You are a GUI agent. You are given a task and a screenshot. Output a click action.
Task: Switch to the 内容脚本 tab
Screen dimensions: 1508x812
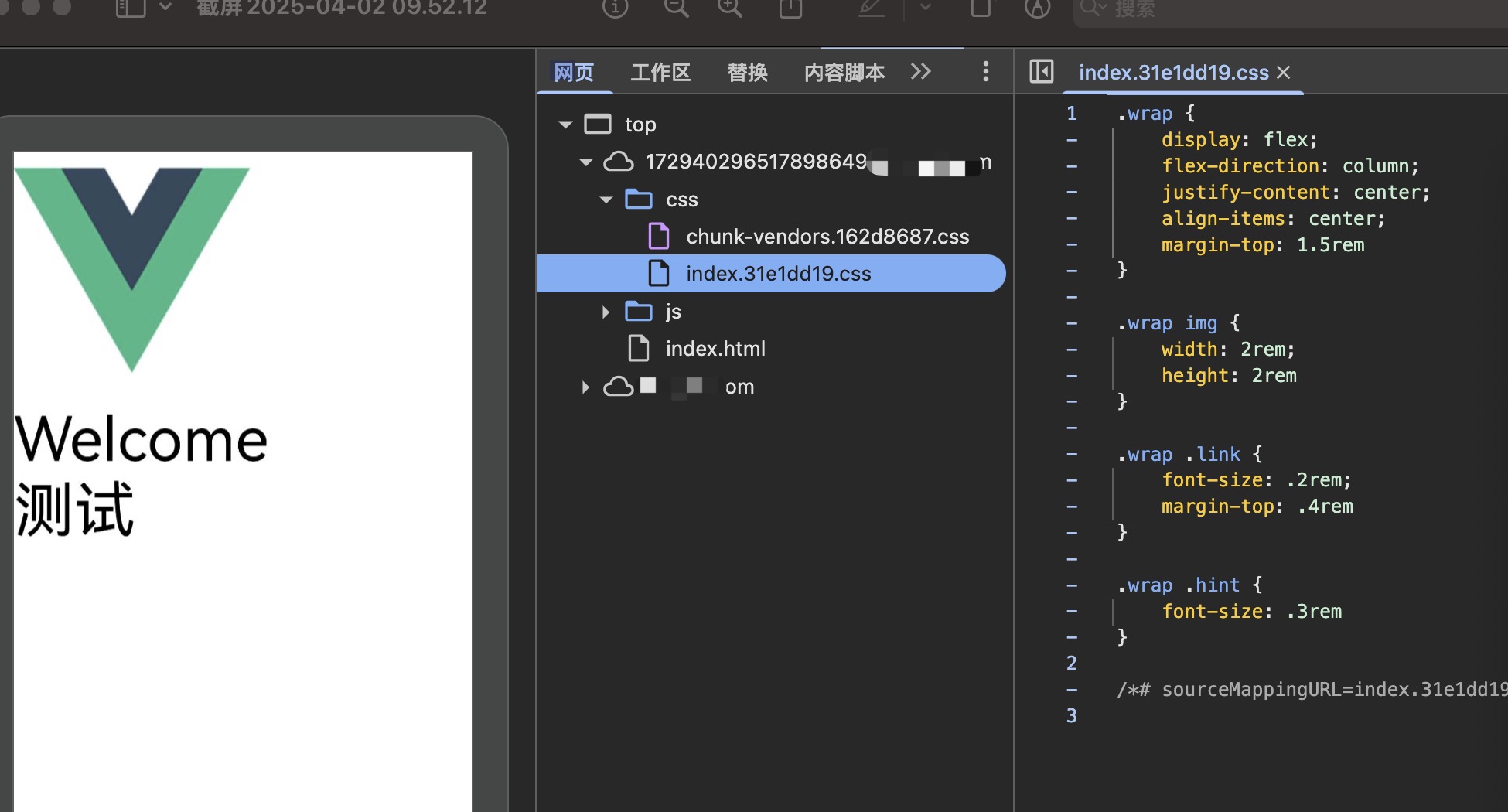click(844, 73)
